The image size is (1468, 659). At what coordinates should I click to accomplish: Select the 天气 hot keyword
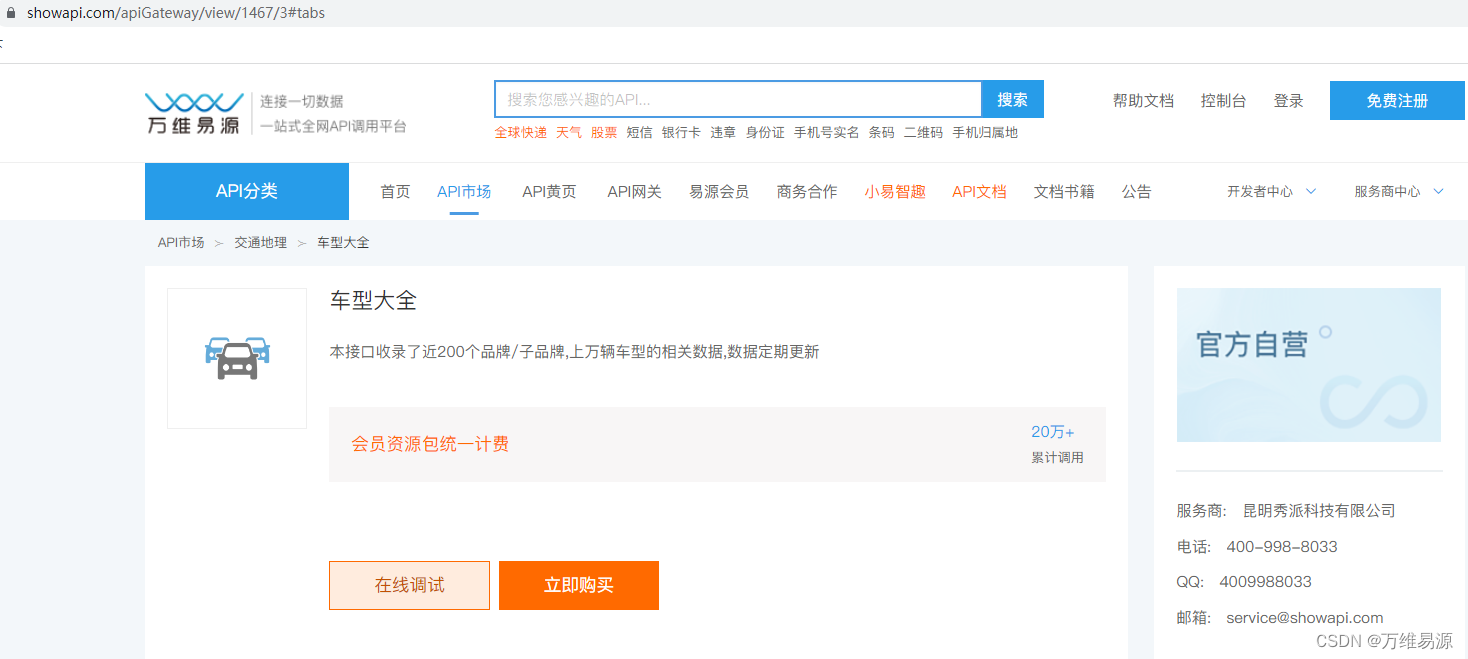(569, 132)
